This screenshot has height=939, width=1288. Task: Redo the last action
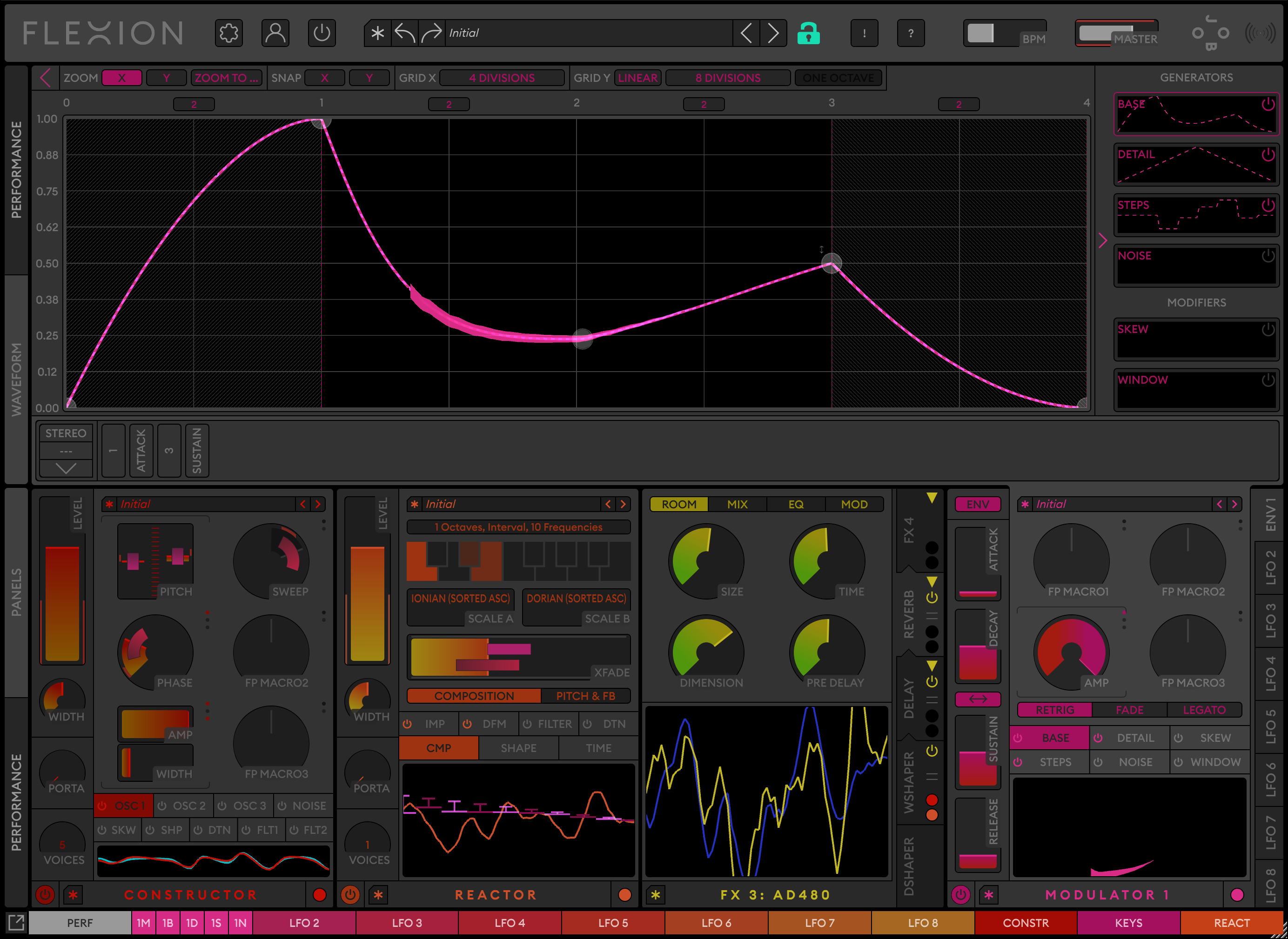point(432,33)
